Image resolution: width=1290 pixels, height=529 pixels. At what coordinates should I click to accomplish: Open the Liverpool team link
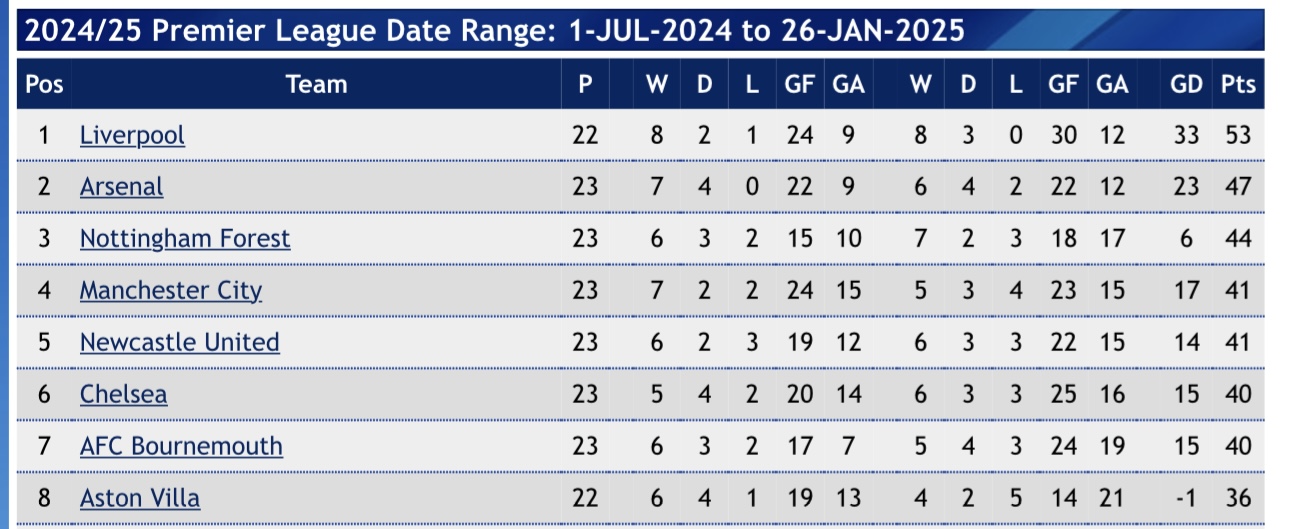tap(132, 134)
